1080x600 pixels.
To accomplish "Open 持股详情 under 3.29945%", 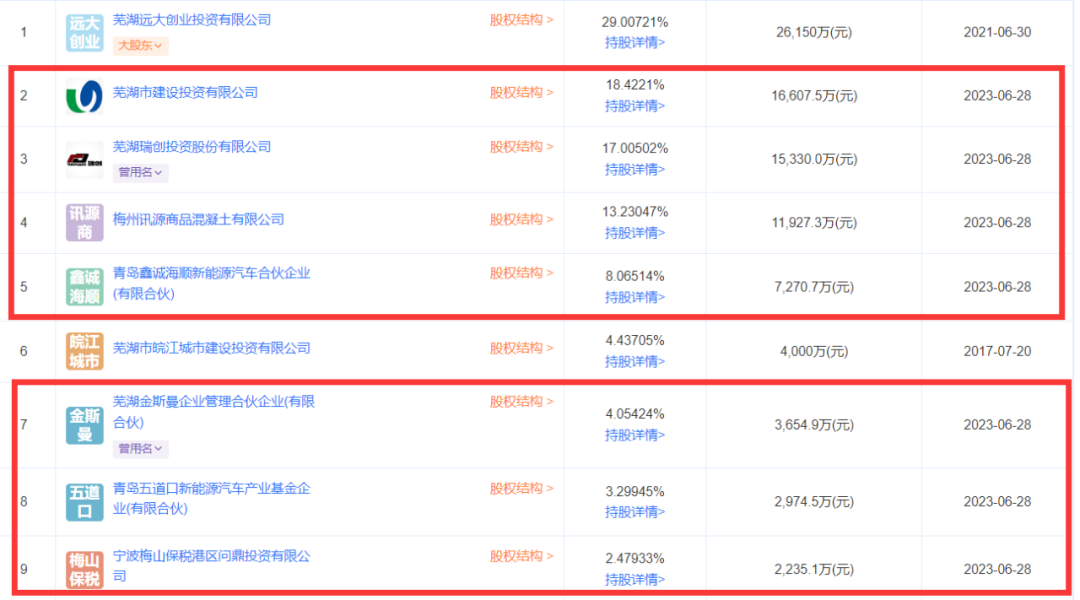I will pyautogui.click(x=634, y=512).
